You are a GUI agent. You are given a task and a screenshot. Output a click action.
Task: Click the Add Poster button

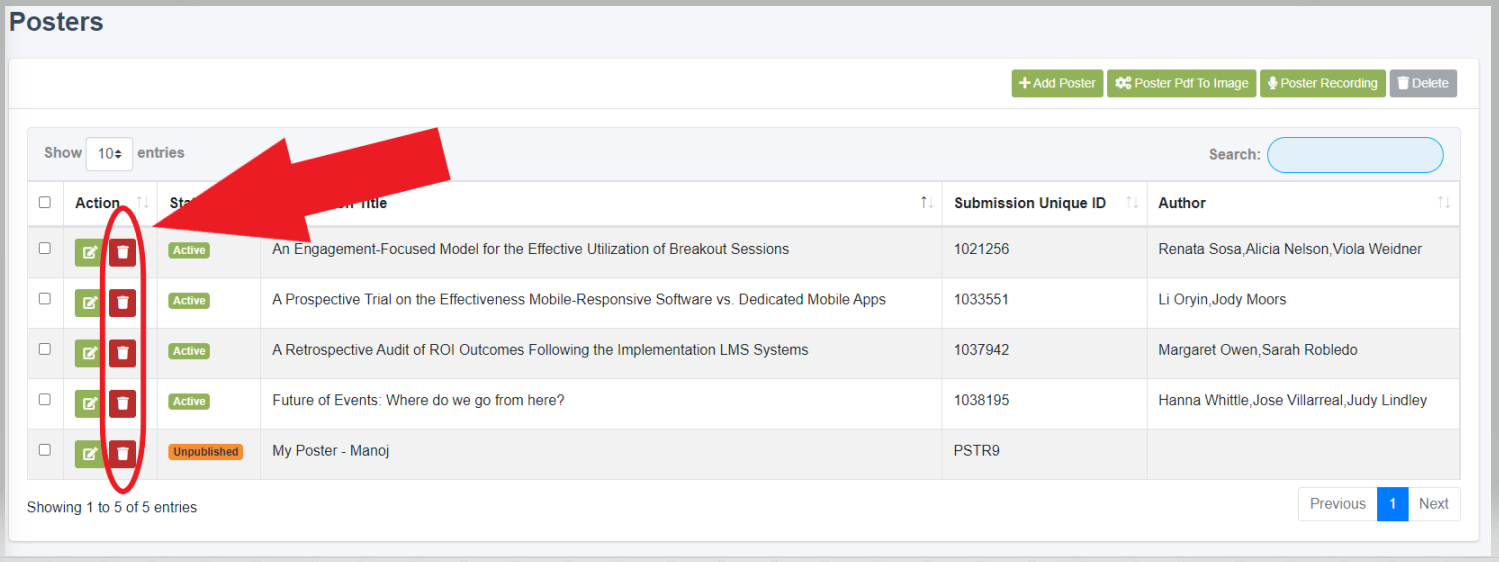[1057, 83]
